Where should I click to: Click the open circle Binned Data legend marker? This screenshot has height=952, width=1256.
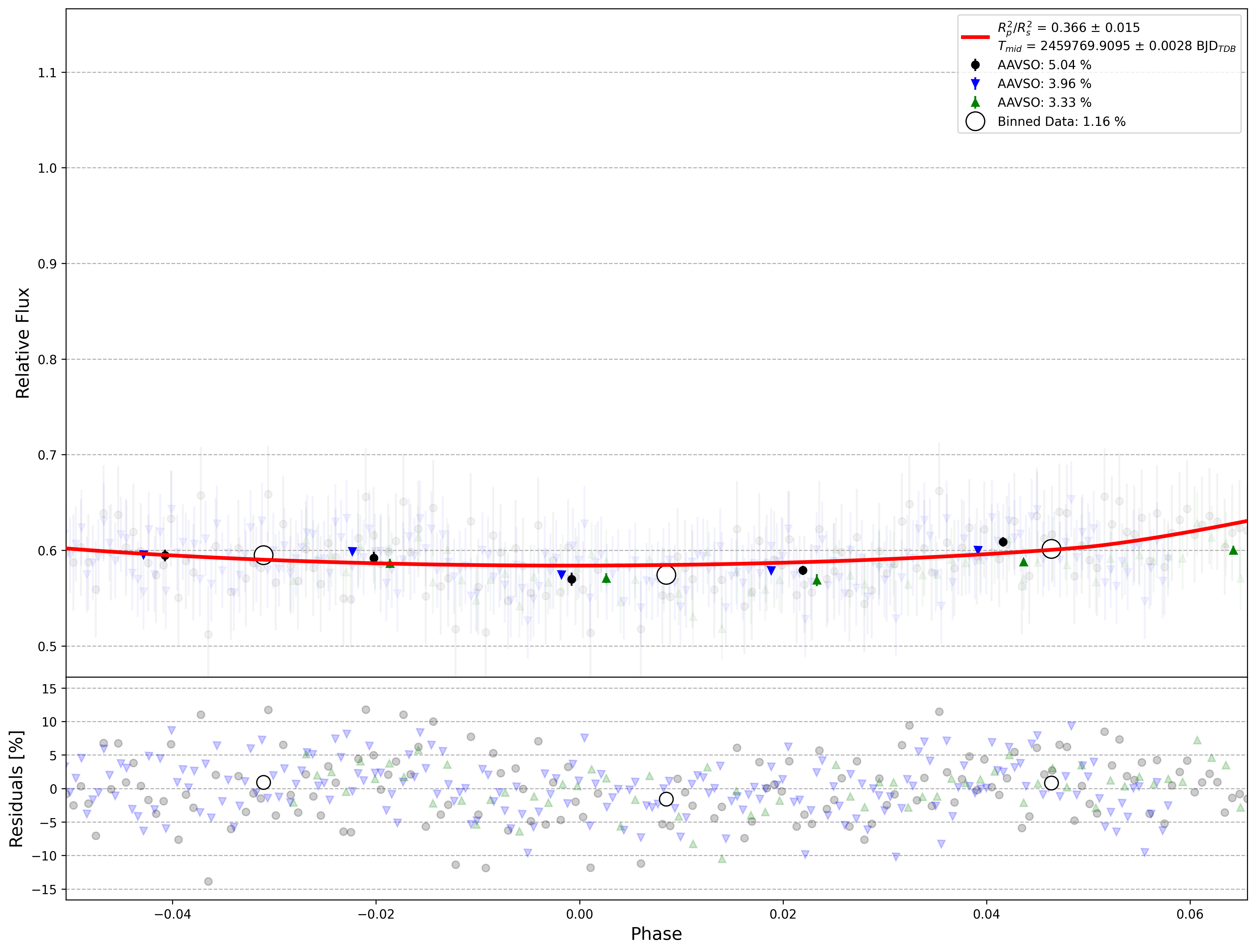tap(976, 121)
